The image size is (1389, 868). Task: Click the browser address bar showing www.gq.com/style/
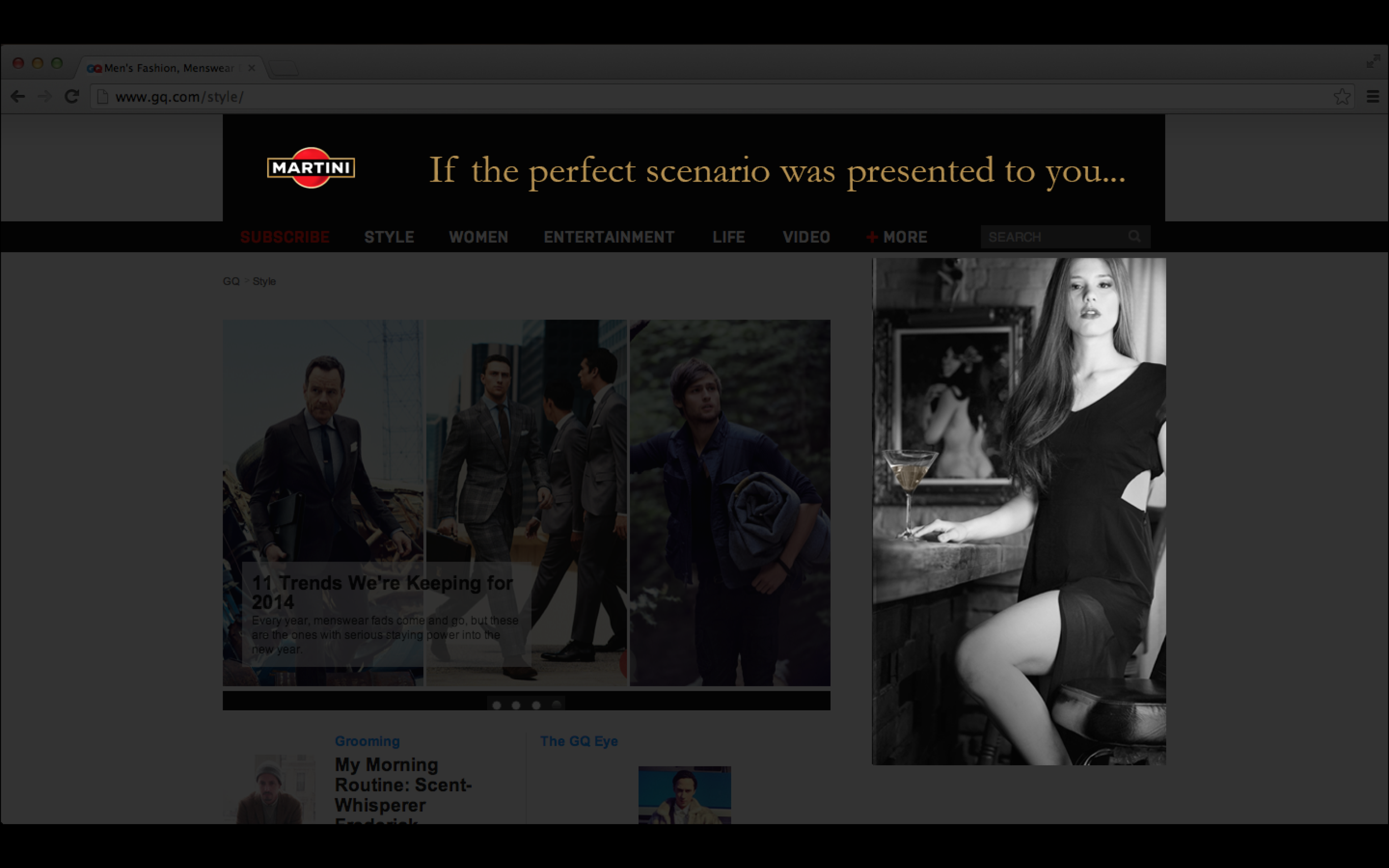[178, 97]
